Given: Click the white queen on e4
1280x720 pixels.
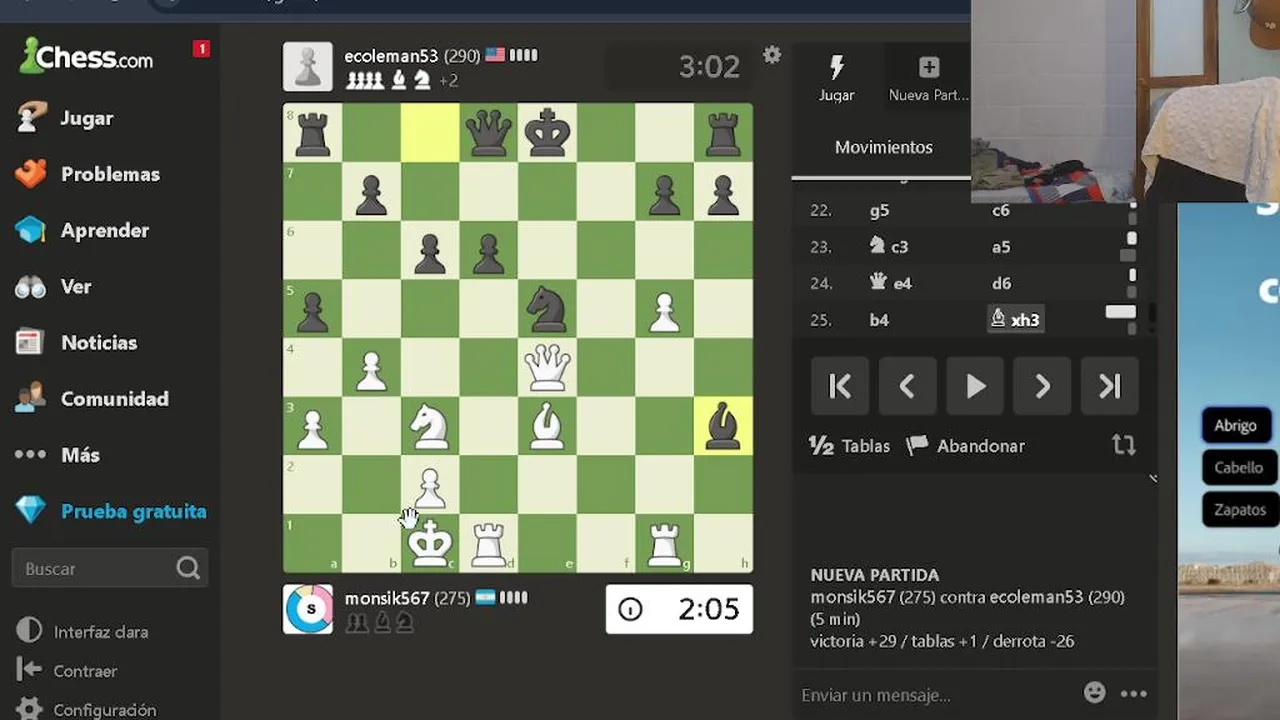Looking at the screenshot, I should [547, 367].
